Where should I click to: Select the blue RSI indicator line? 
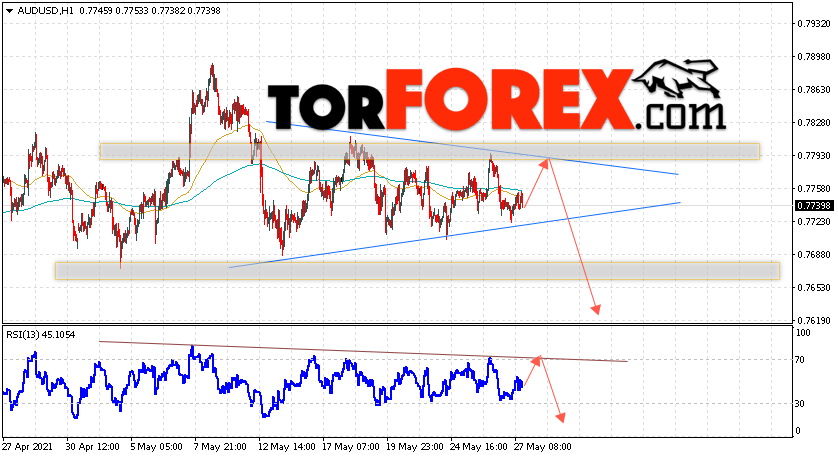[x=262, y=382]
